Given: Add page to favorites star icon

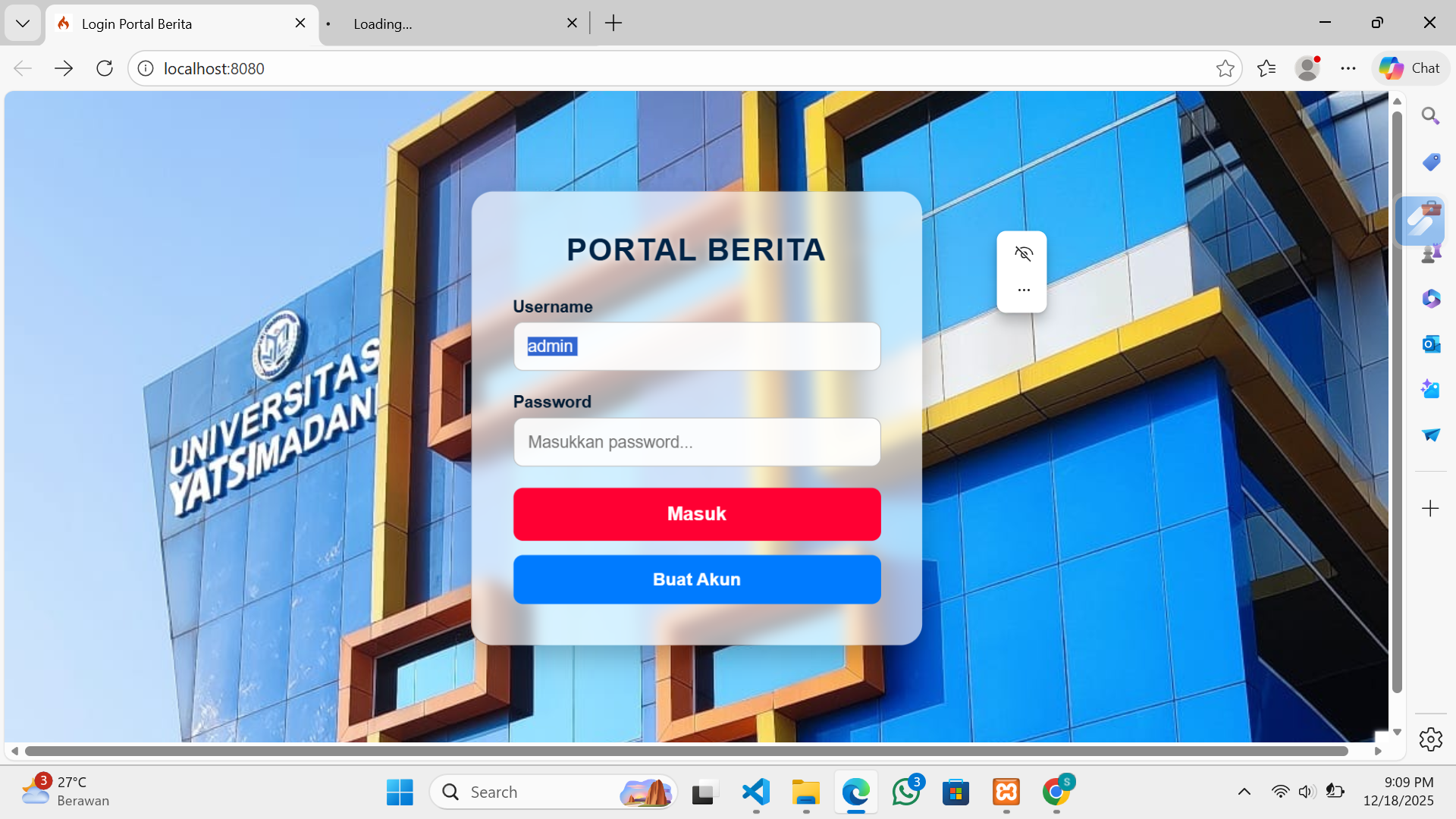Looking at the screenshot, I should pos(1225,68).
